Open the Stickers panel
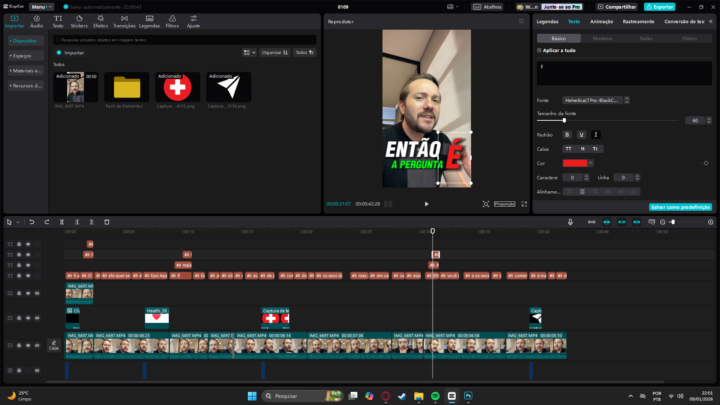 79,21
